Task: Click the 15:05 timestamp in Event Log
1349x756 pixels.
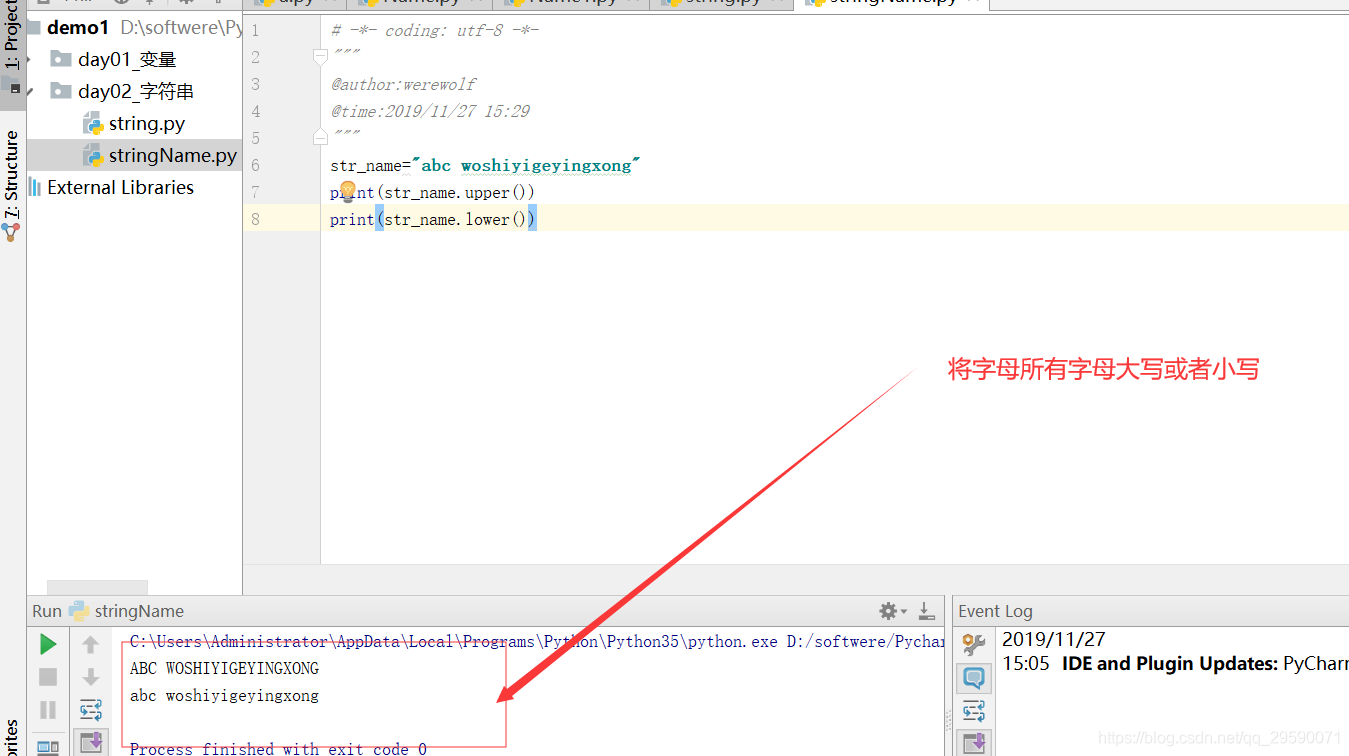Action: click(x=1026, y=663)
